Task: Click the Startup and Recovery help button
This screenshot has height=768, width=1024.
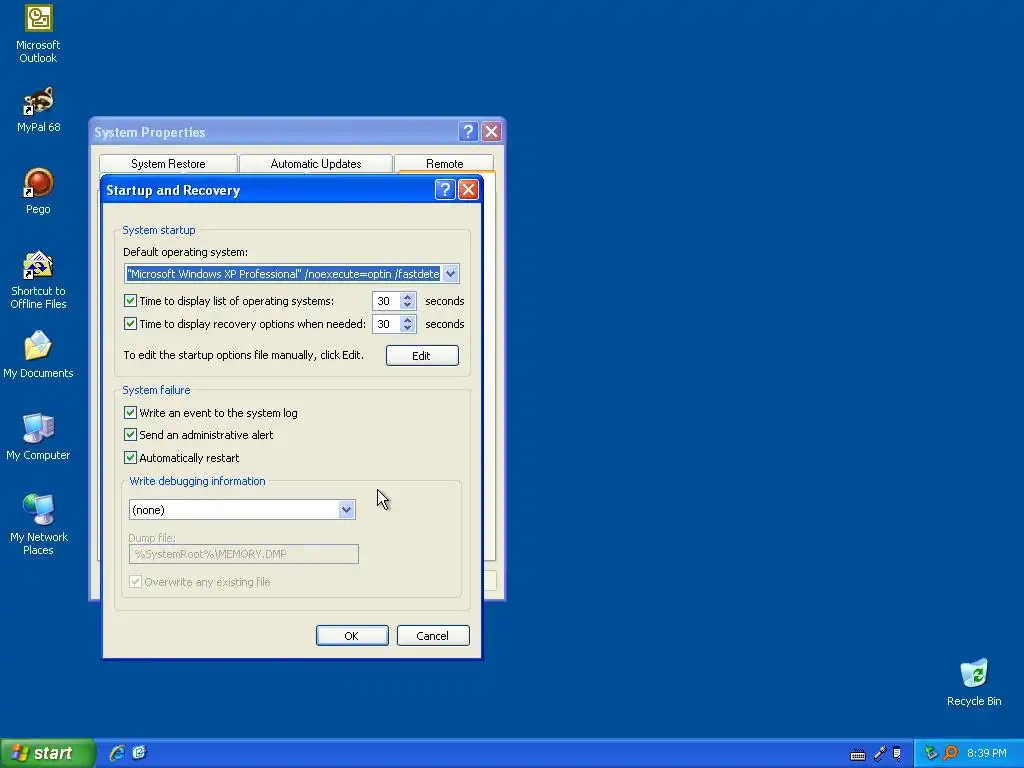Action: click(445, 190)
